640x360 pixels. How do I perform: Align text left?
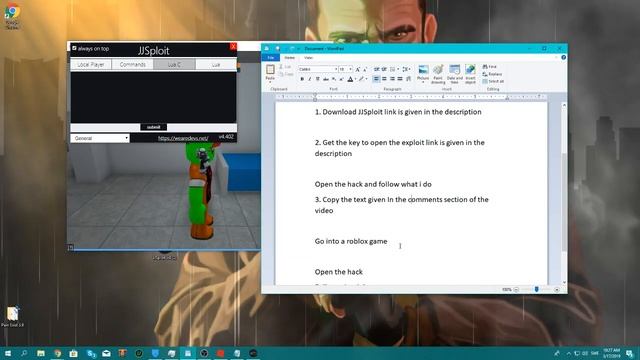[376, 79]
